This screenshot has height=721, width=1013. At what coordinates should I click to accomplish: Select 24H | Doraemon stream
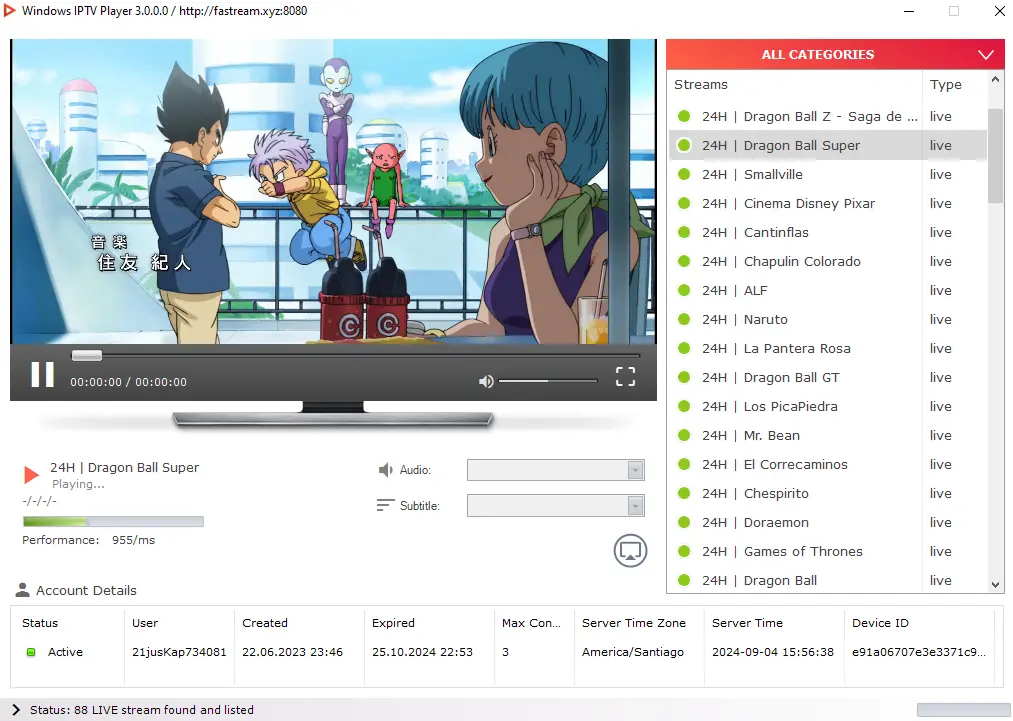827,522
